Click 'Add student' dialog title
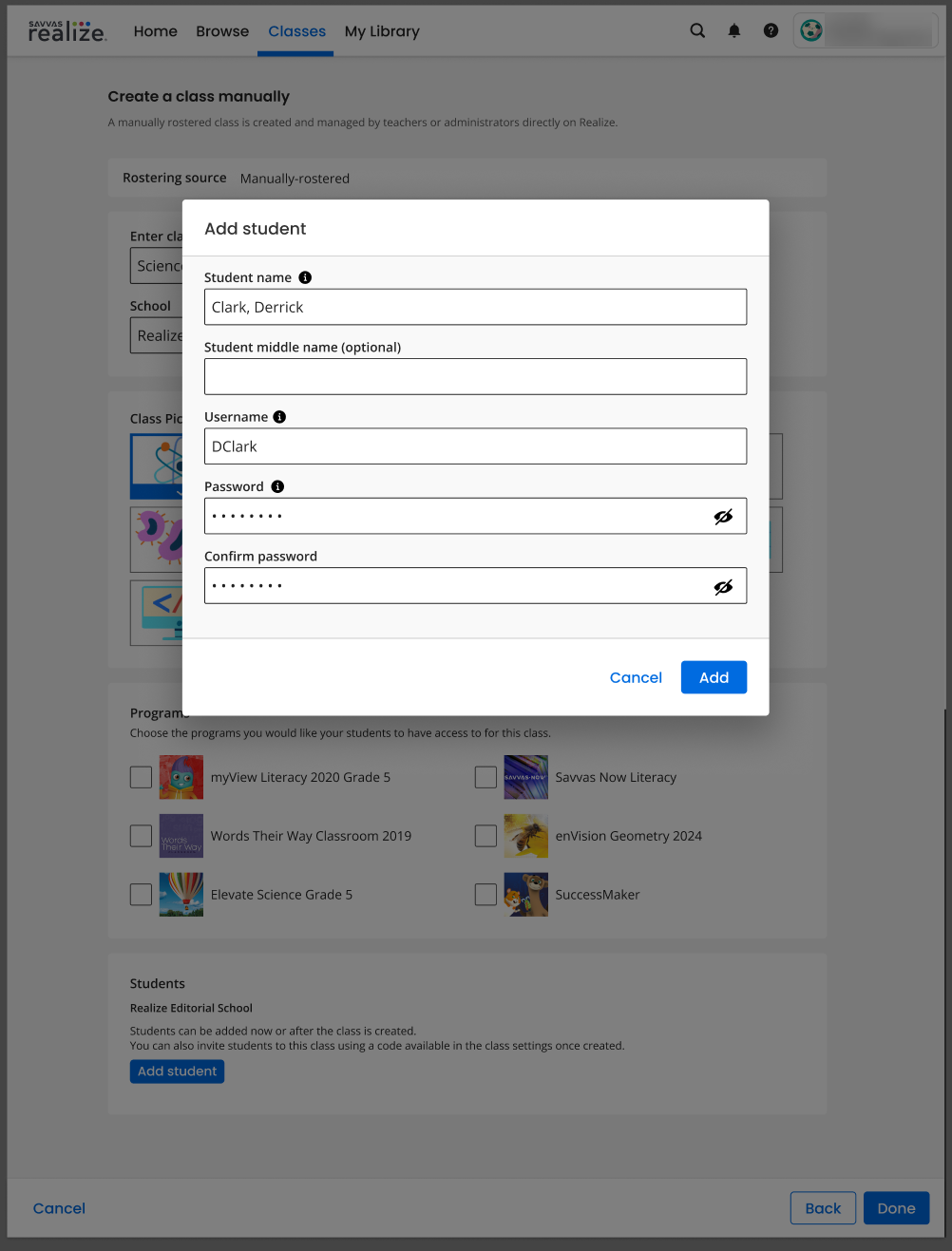The height and width of the screenshot is (1251, 952). pos(256,229)
